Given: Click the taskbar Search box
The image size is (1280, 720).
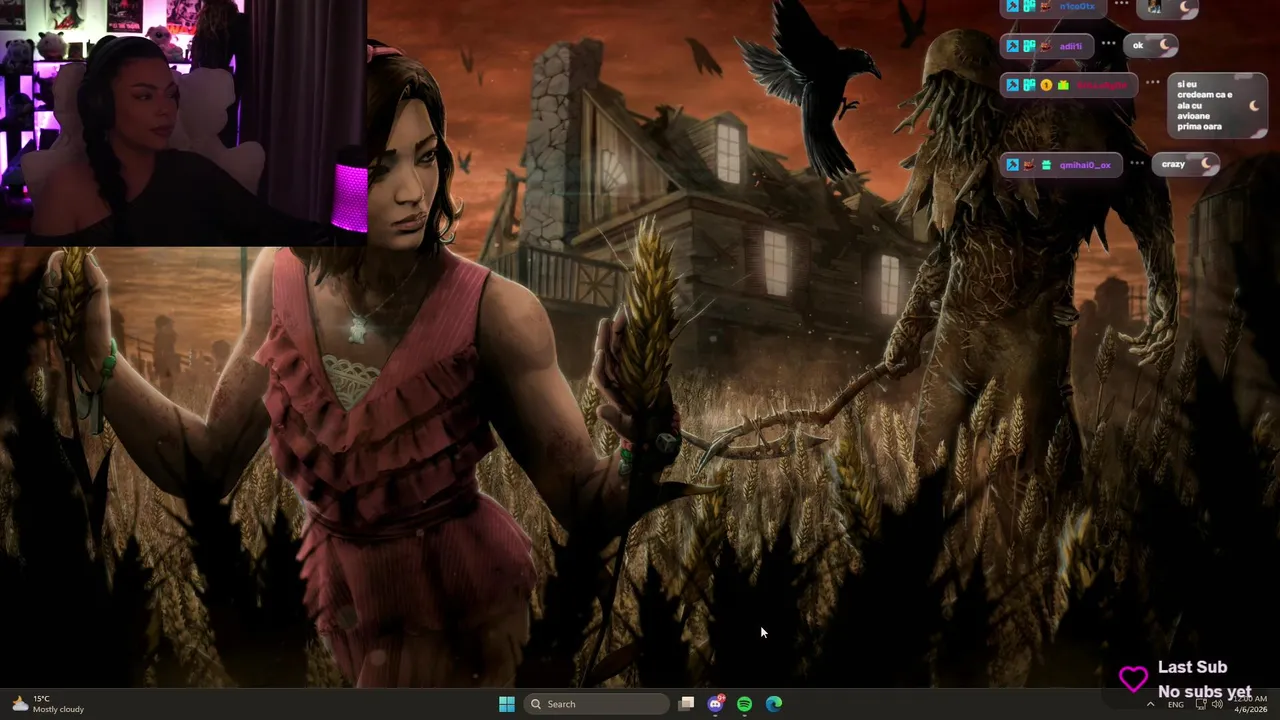Looking at the screenshot, I should click(597, 704).
